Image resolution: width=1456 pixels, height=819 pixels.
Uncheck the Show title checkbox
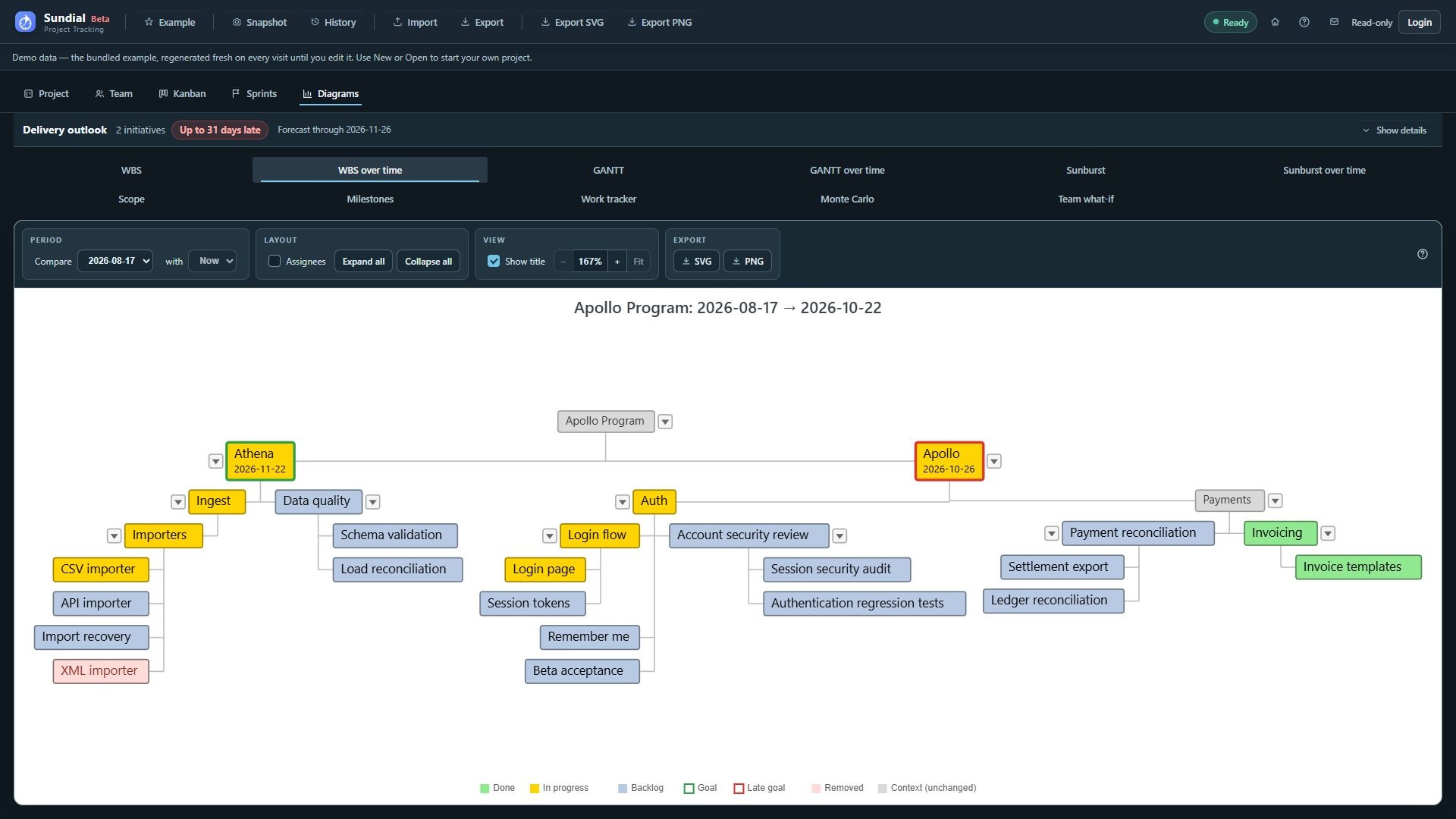494,261
